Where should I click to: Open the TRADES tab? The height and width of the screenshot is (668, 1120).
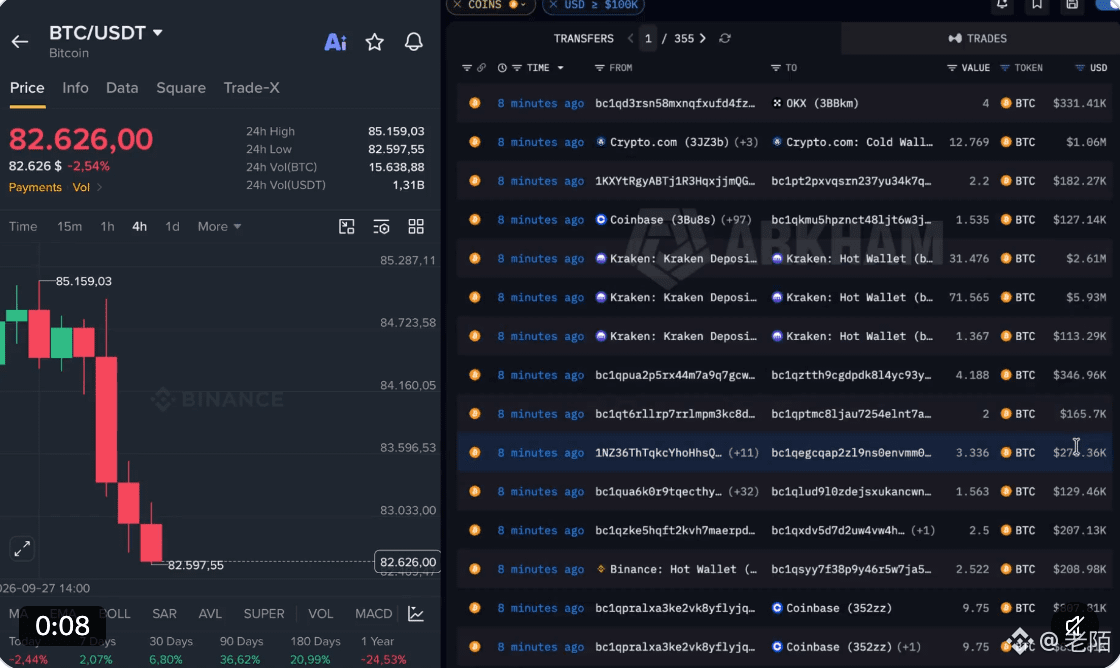point(977,39)
